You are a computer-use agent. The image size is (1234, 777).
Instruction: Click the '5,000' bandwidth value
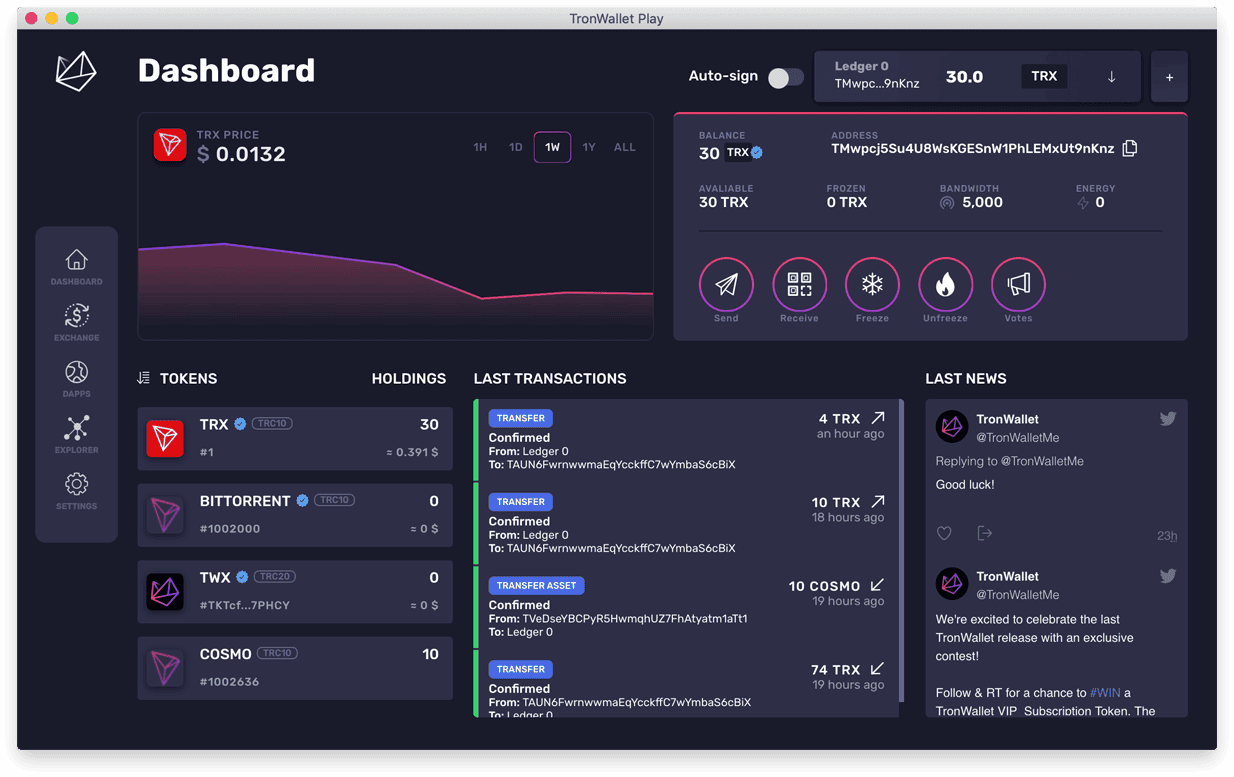982,202
